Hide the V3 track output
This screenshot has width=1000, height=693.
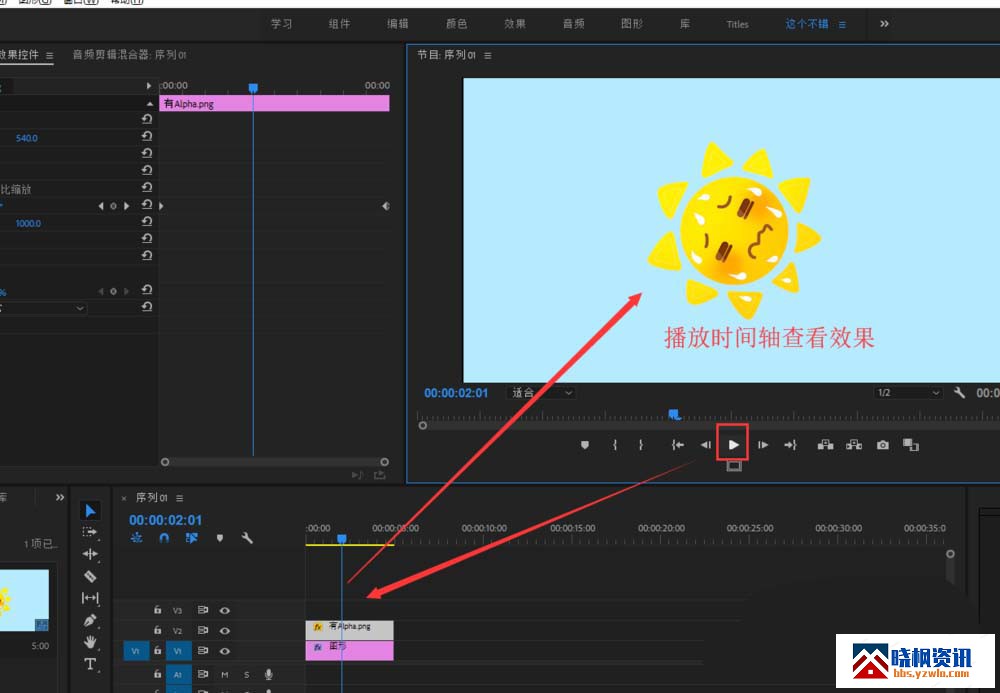[x=224, y=610]
